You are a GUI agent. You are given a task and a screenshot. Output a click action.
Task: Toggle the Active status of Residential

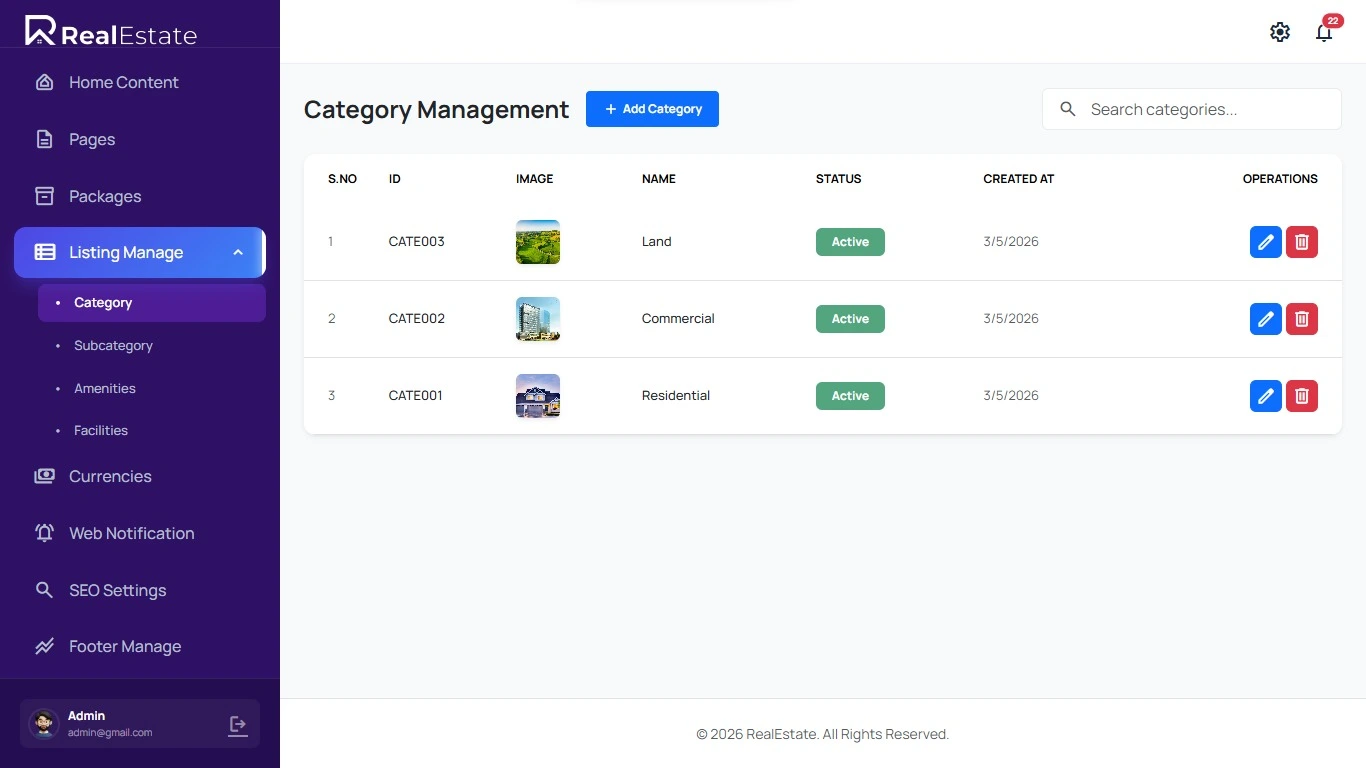pos(850,396)
